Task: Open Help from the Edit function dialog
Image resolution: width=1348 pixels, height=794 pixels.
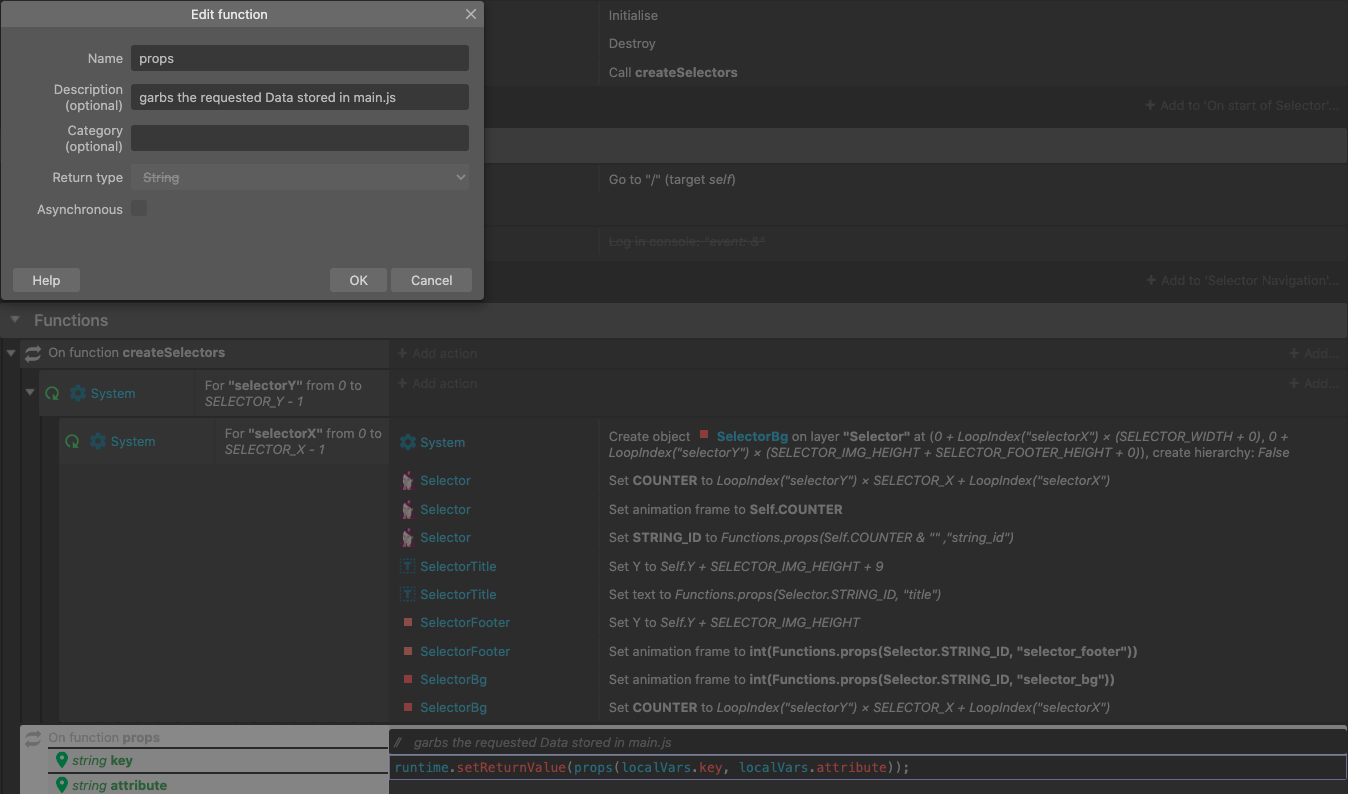Action: point(46,280)
